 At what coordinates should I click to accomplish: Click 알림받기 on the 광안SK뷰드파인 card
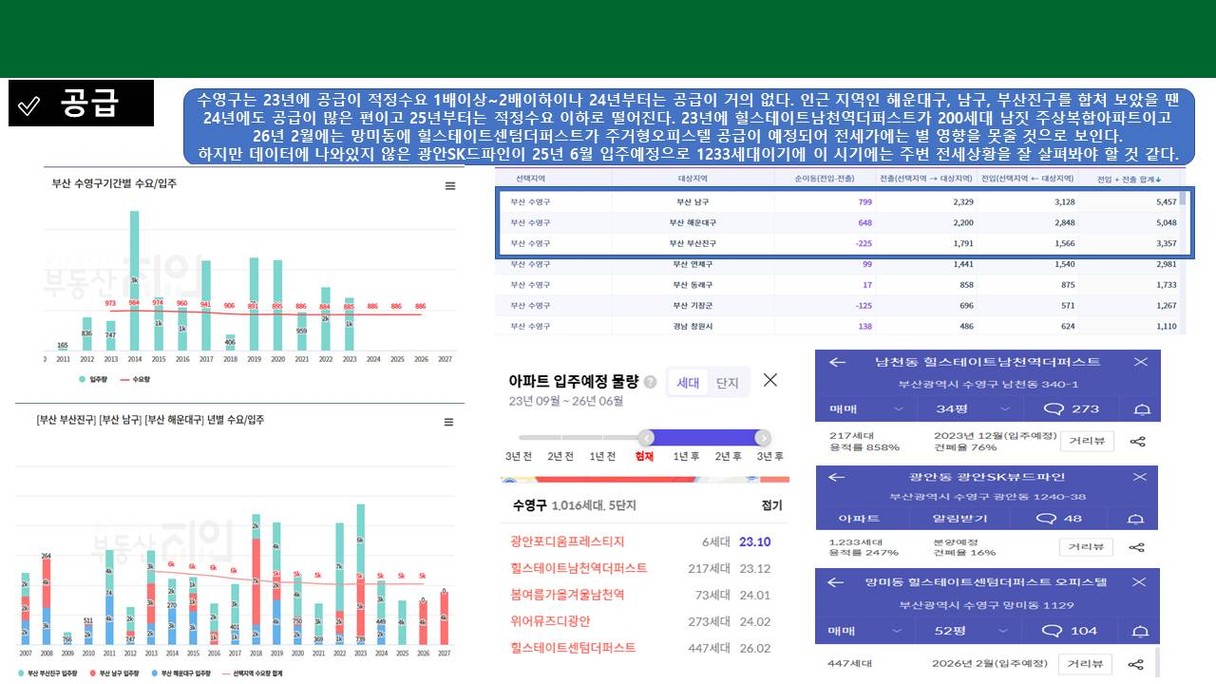point(960,519)
